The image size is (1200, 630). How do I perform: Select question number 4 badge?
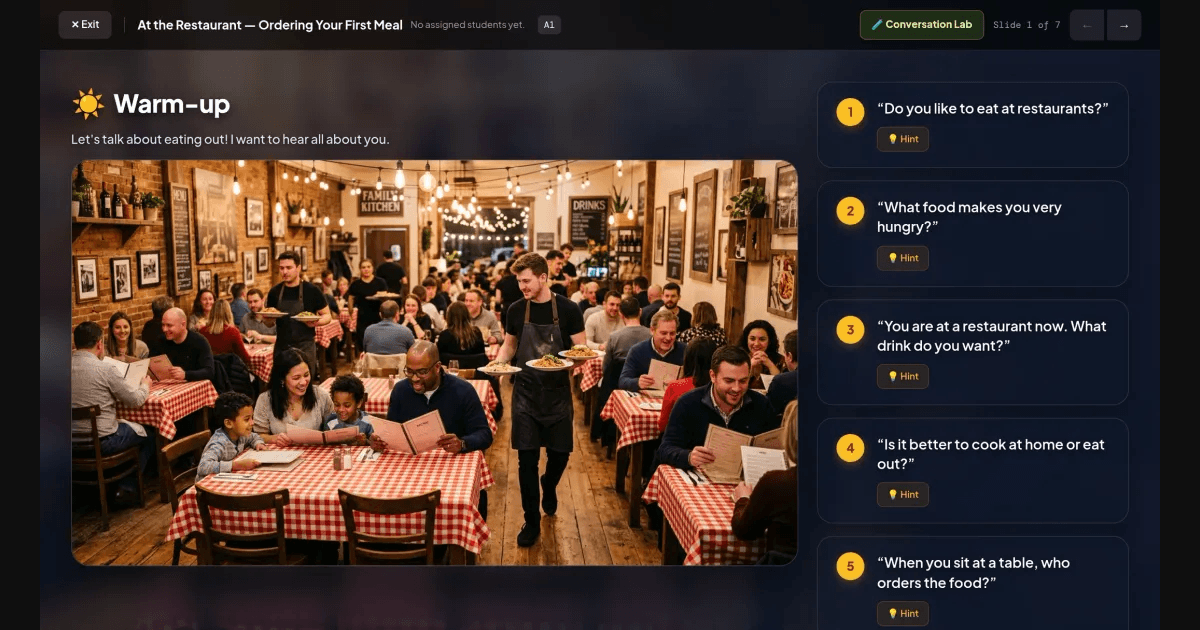[x=850, y=448]
